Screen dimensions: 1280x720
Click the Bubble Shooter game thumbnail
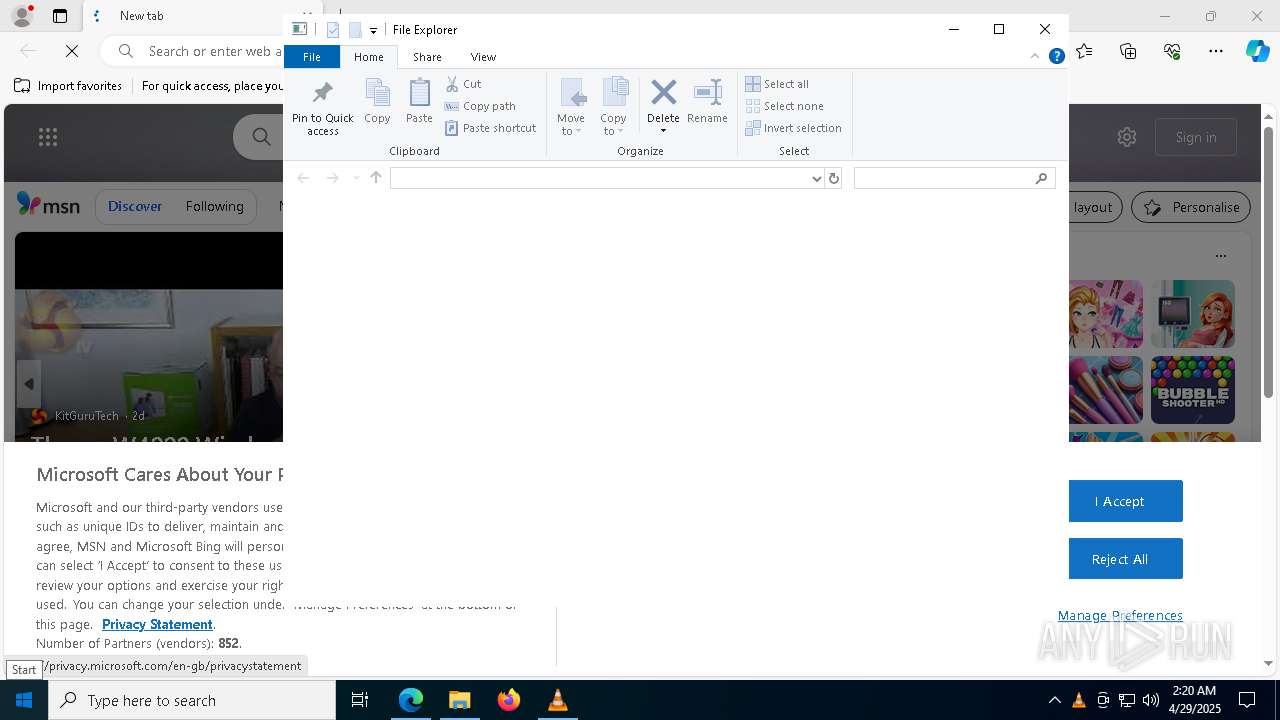pos(1193,390)
